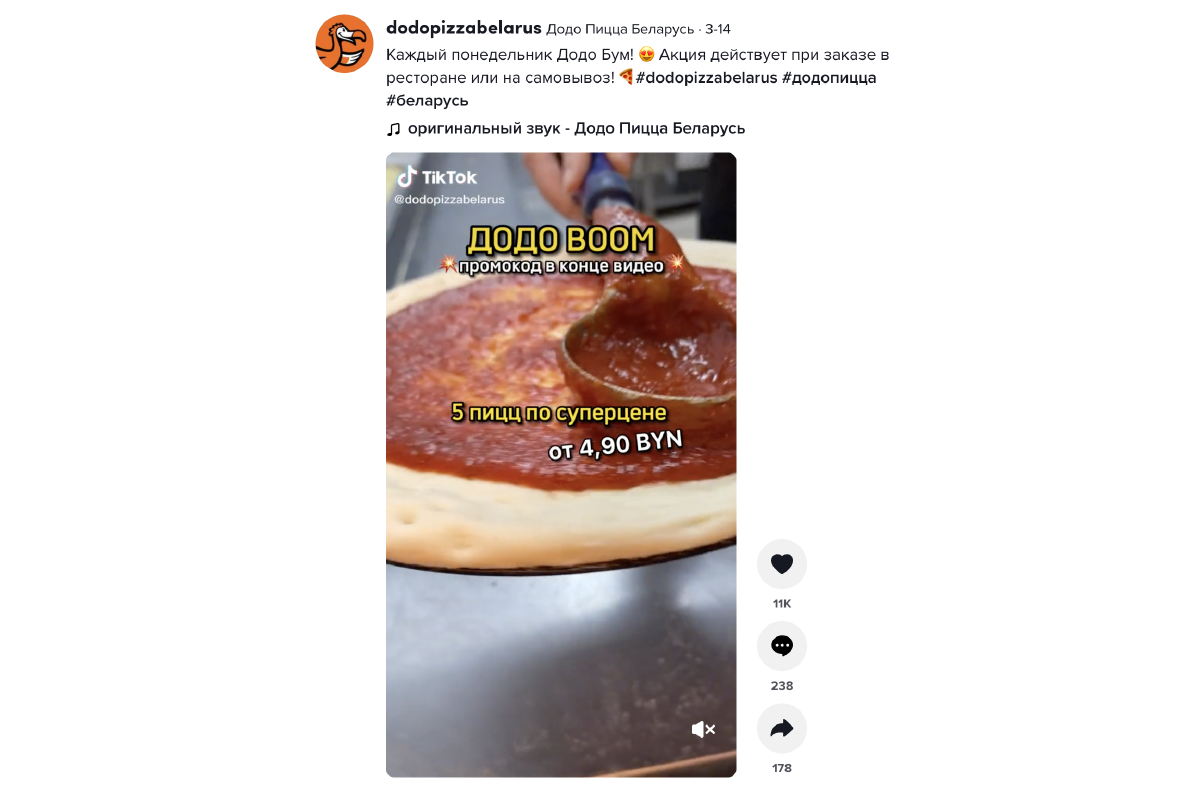Open the Dodo Pizza bird avatar

point(344,44)
